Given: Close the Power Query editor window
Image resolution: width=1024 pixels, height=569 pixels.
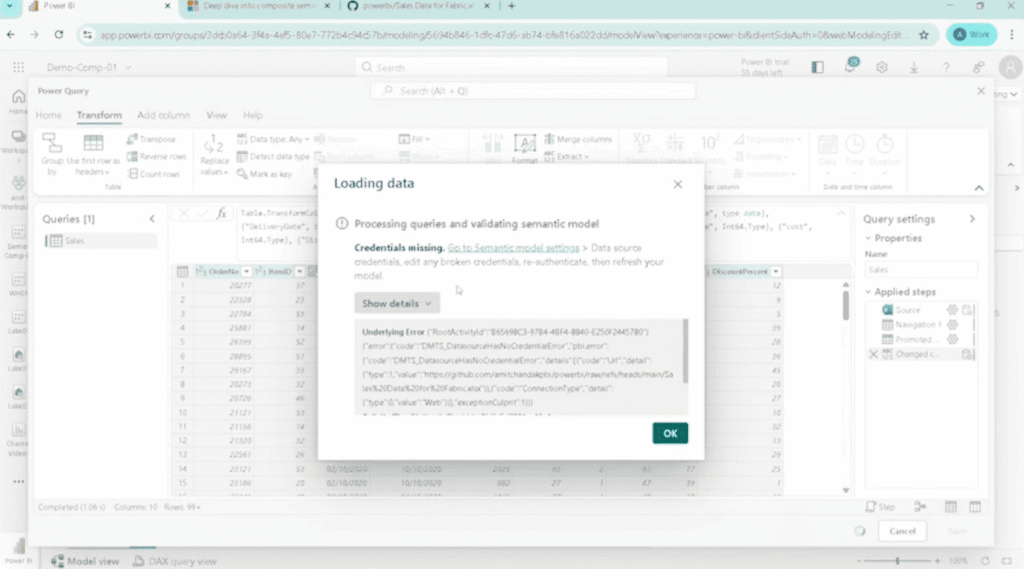Looking at the screenshot, I should coord(980,91).
